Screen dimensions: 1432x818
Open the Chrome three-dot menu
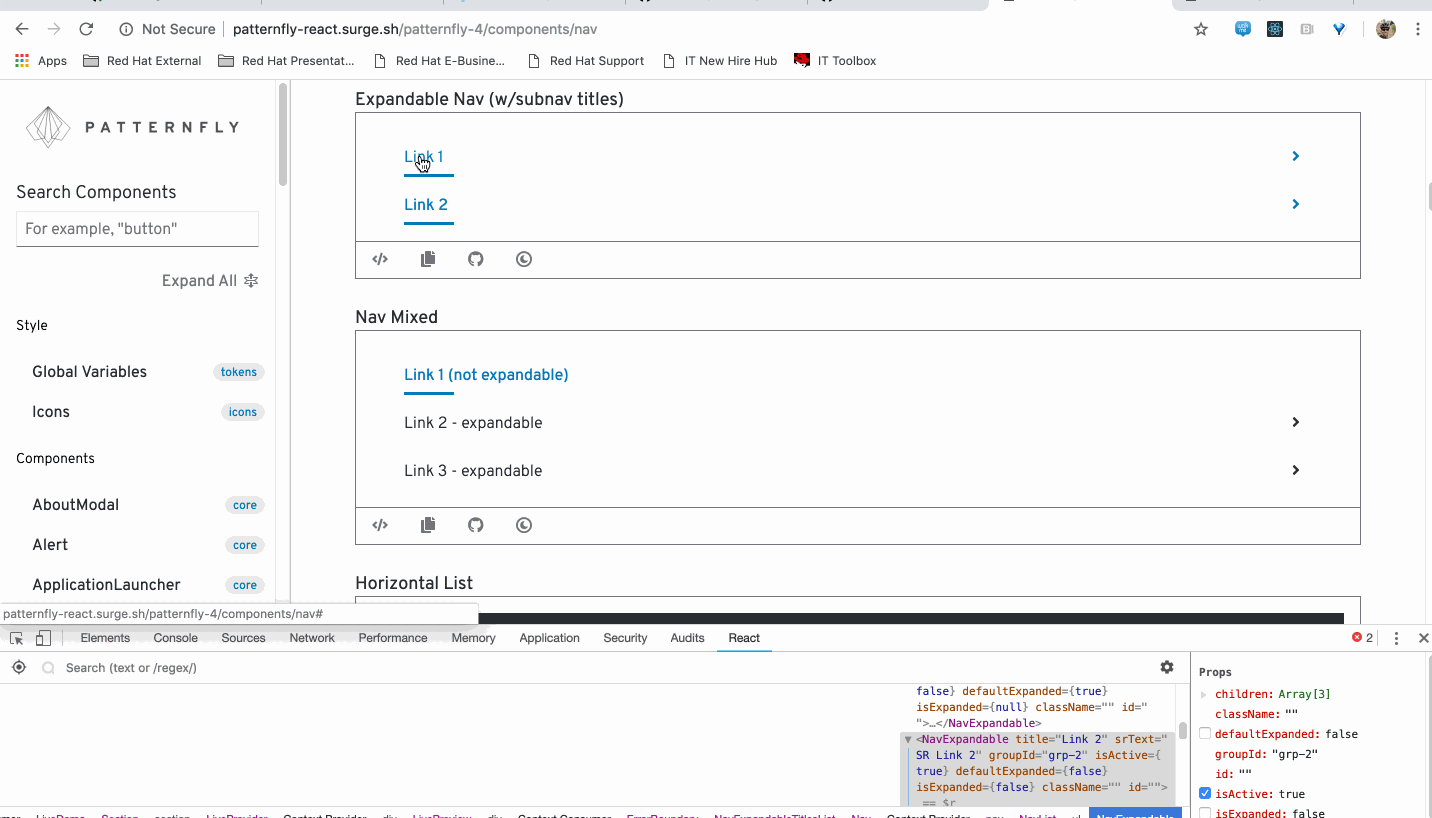(1418, 29)
